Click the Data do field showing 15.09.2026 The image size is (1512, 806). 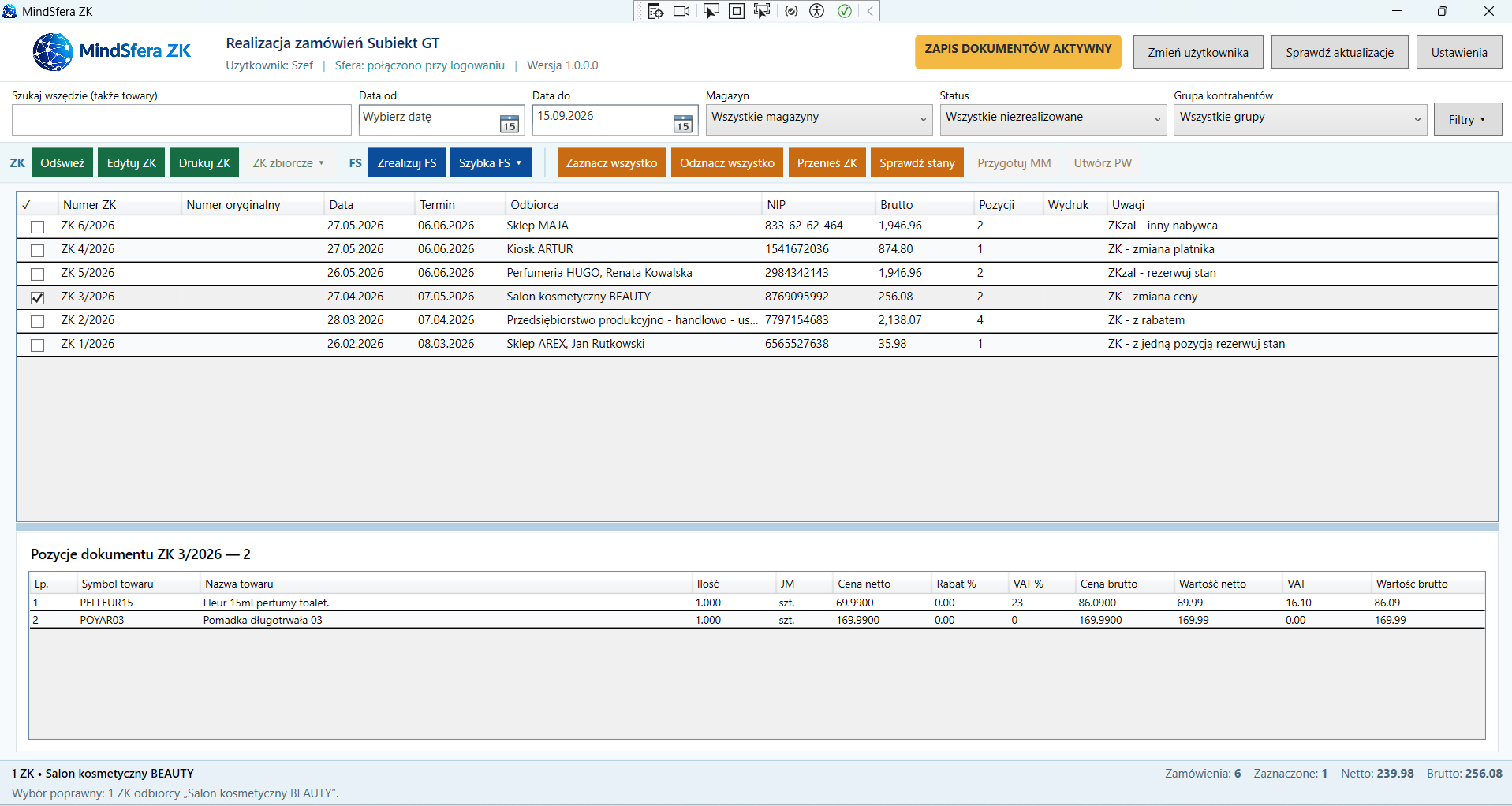(x=615, y=120)
